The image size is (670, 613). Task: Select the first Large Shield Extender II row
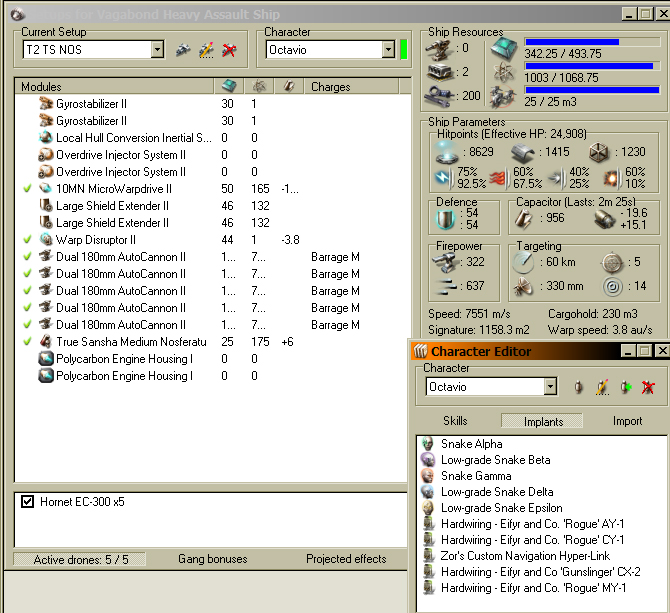212,206
